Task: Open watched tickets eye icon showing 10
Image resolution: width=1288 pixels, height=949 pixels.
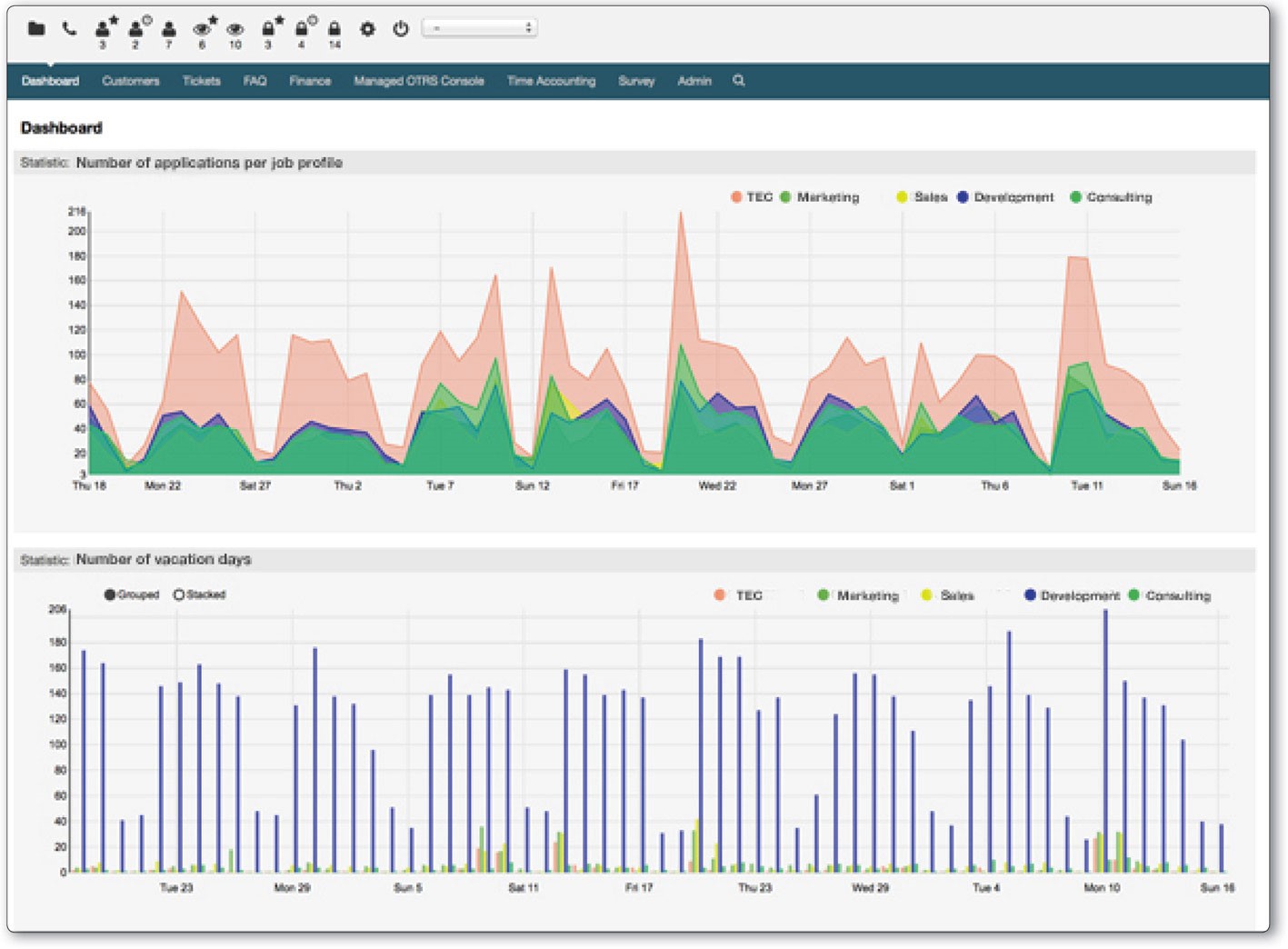Action: tap(235, 31)
